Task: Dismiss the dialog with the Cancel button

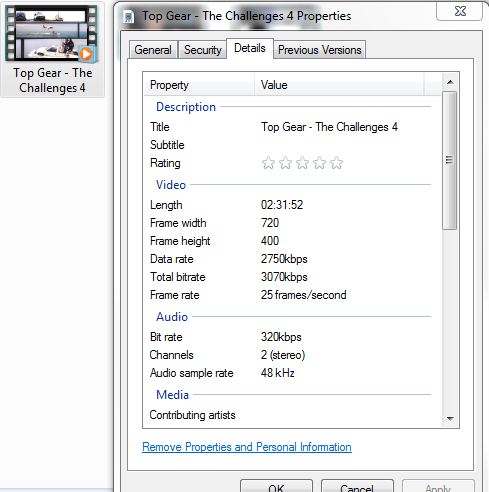Action: (357, 487)
